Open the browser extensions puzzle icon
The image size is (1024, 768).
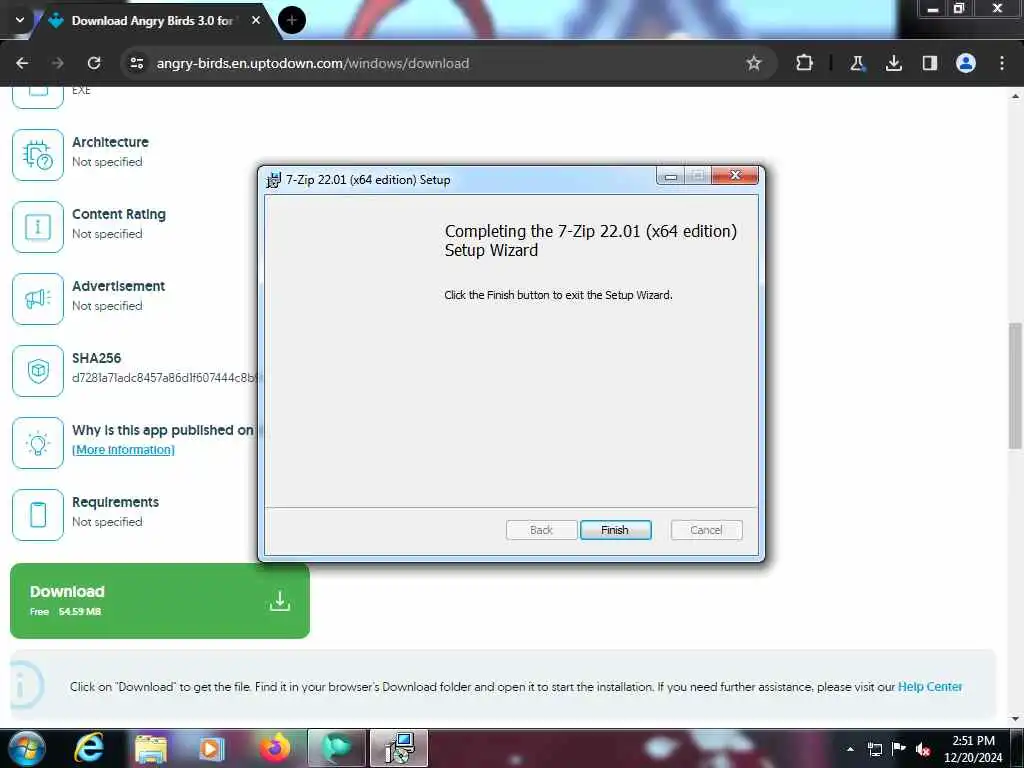(805, 63)
